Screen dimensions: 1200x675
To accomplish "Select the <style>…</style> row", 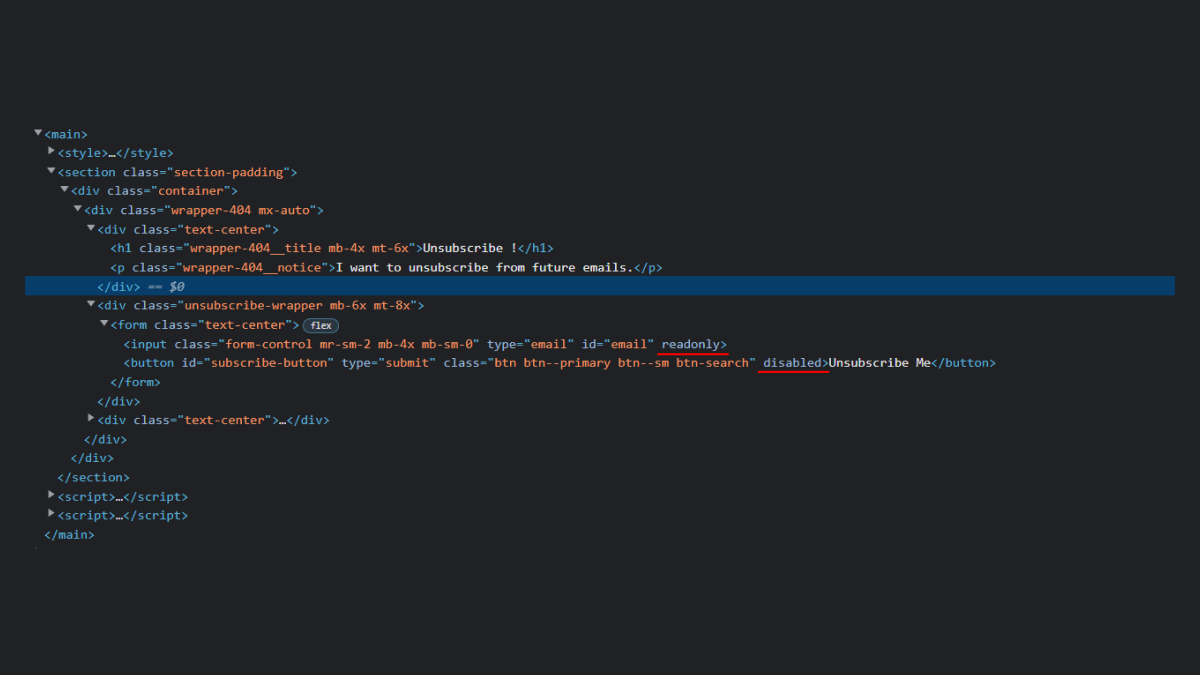I will point(115,153).
